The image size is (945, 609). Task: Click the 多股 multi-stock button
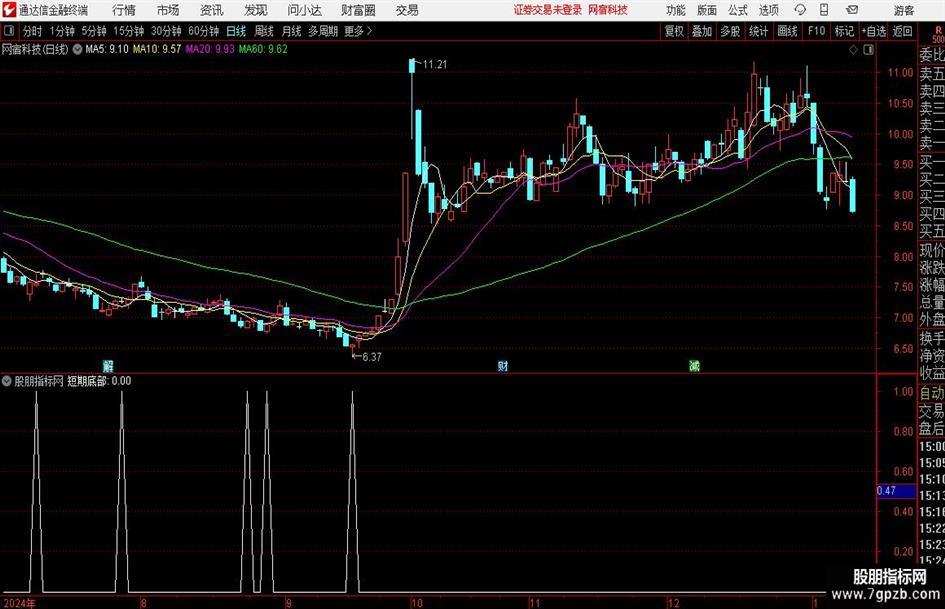(x=730, y=31)
